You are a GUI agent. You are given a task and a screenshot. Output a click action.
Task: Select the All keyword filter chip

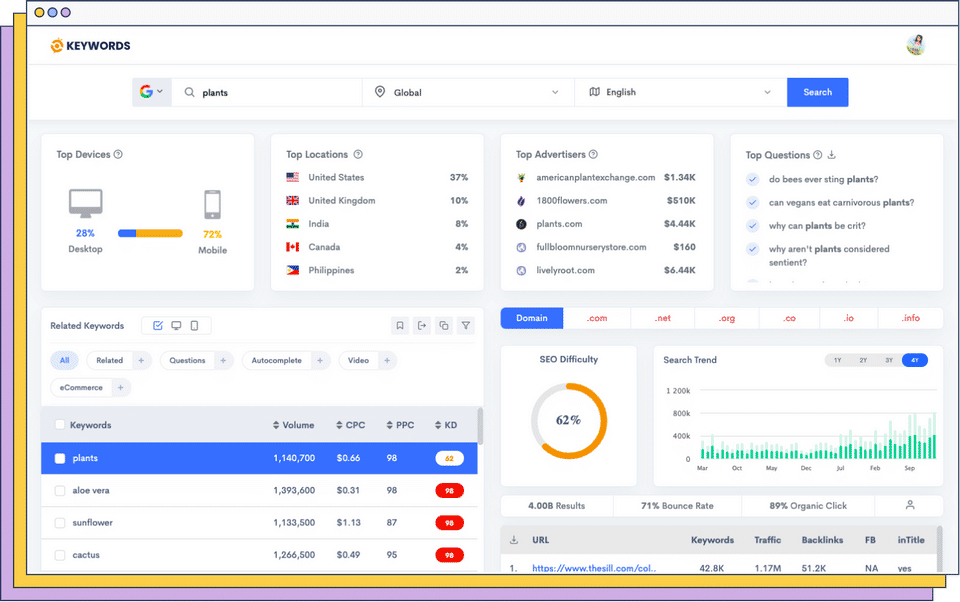point(64,361)
